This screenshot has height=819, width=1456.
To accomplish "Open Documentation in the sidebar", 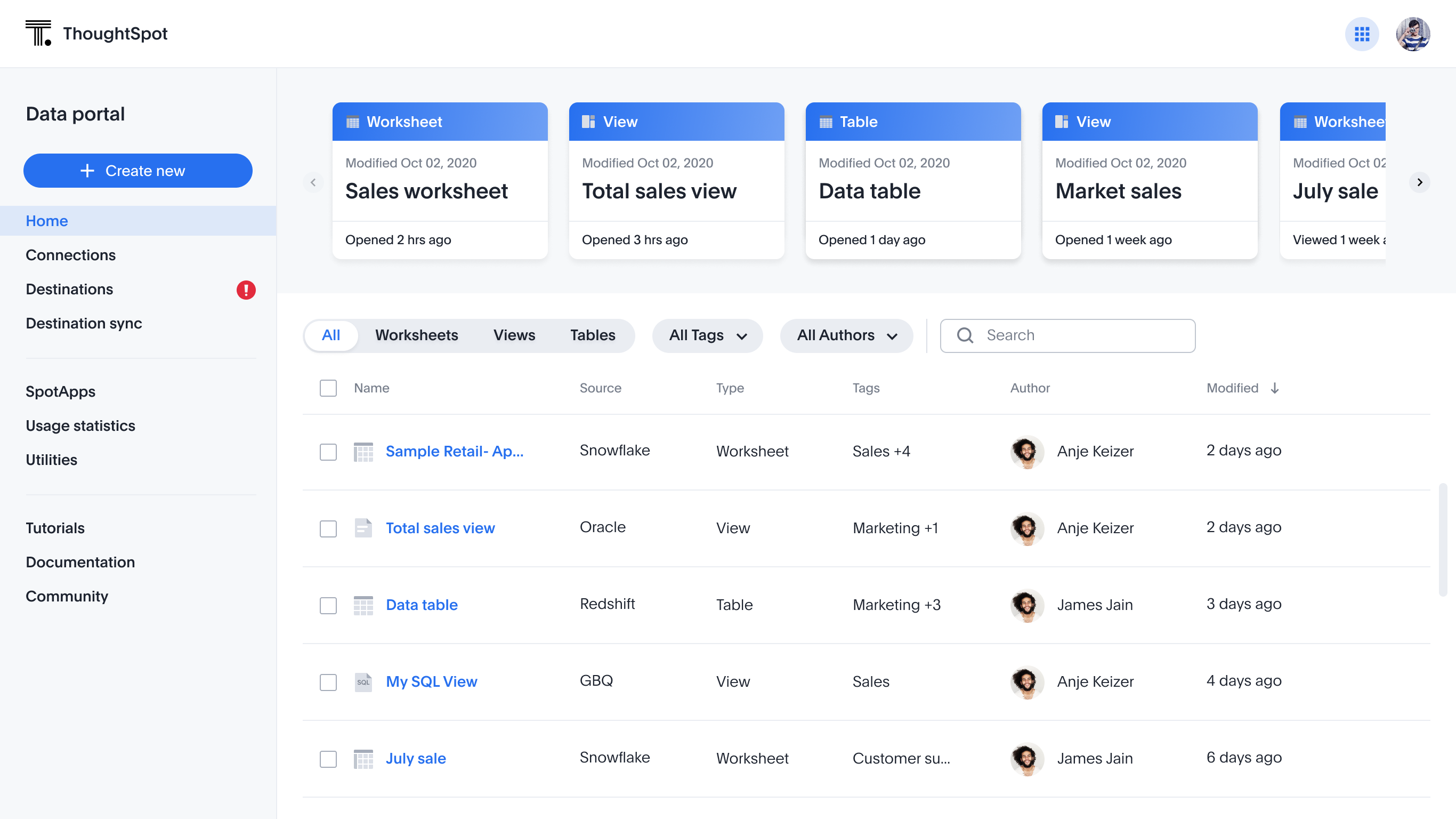I will coord(80,562).
